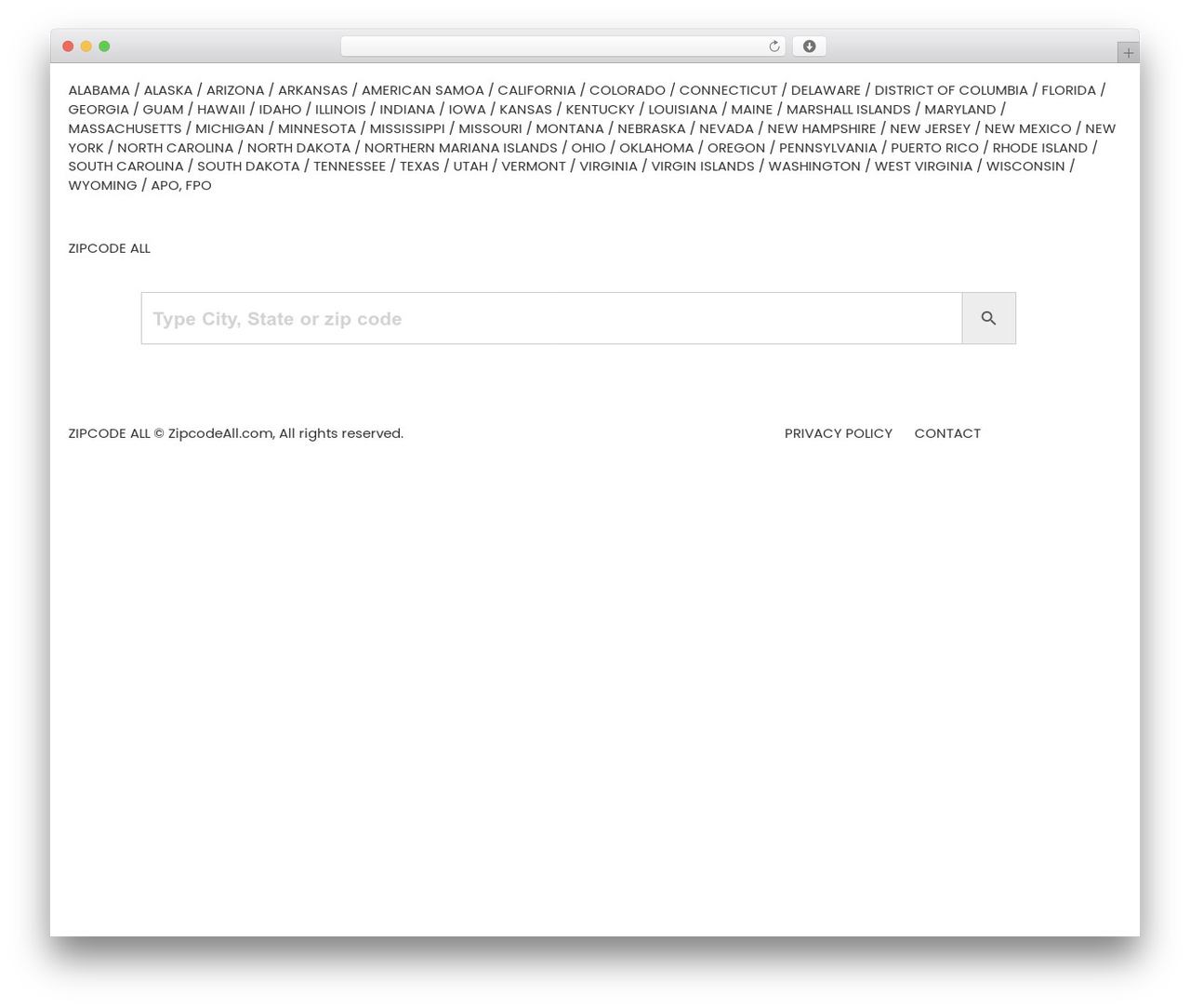Open the PUERTO RICO link
This screenshot has height=1008, width=1190.
pyautogui.click(x=934, y=148)
